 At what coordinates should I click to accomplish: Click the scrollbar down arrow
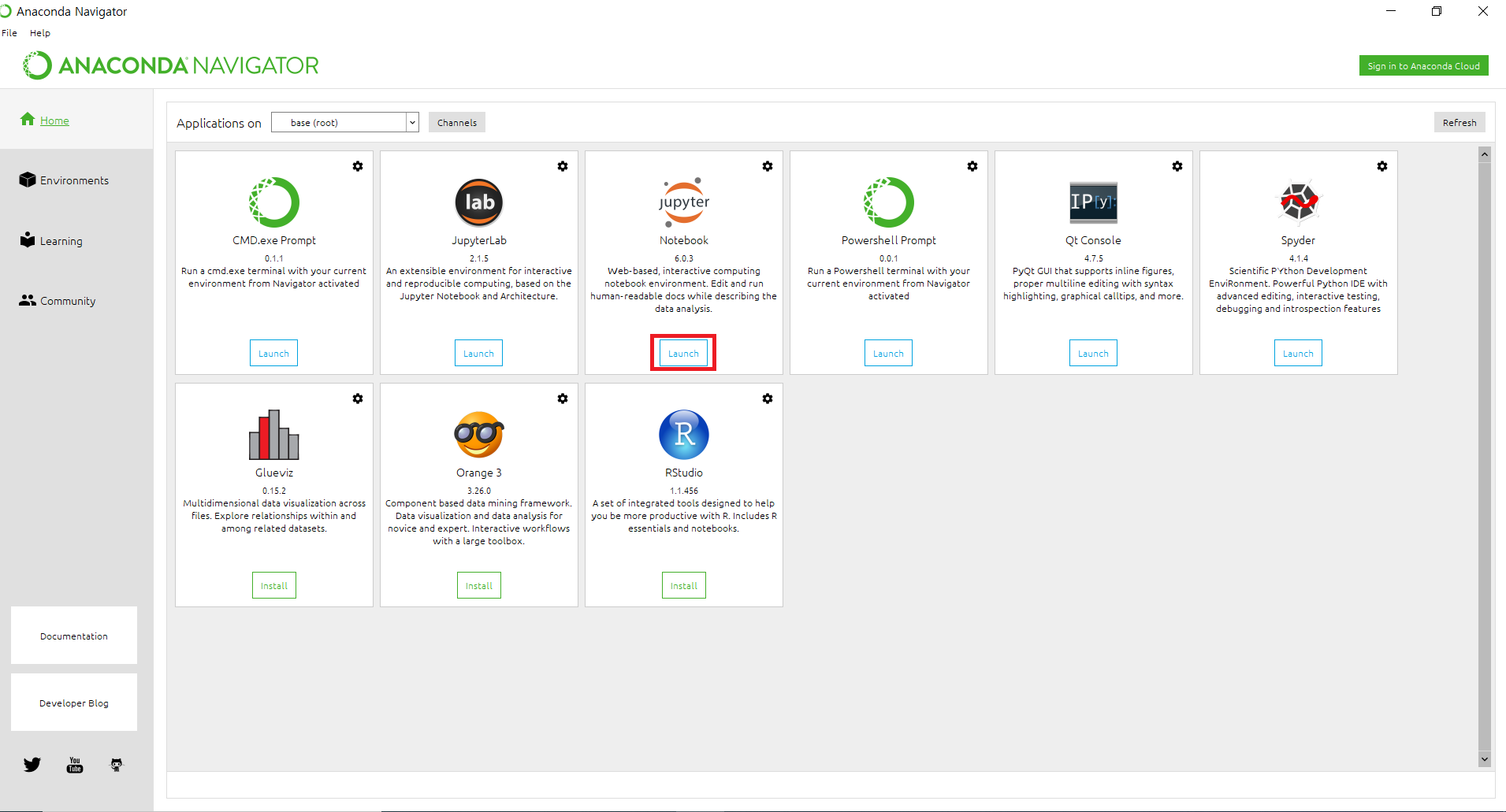(1485, 760)
